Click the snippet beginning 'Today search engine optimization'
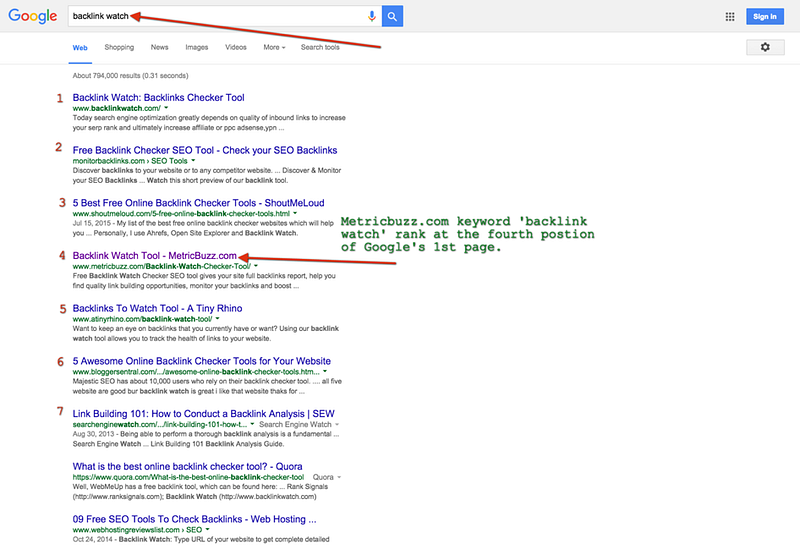Viewport: 800px width, 545px height. 209,122
